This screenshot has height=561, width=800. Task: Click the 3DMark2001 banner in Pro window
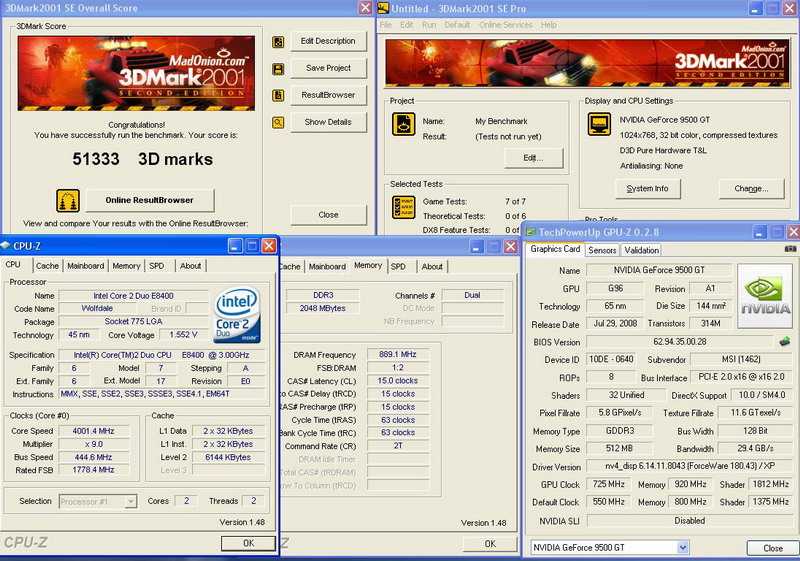(x=586, y=64)
